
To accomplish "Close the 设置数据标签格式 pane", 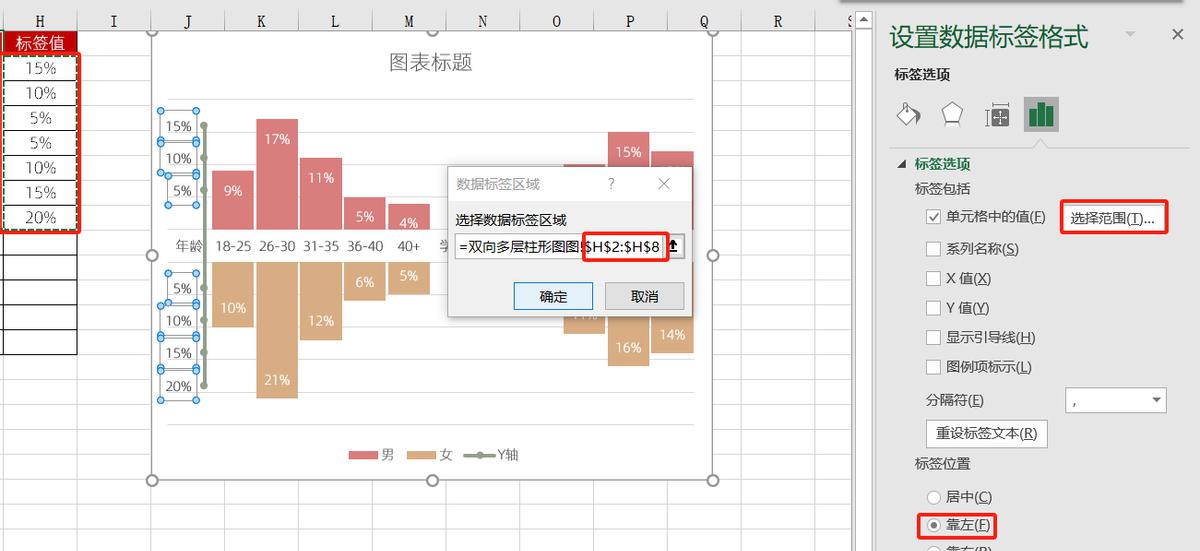I will pos(1177,34).
